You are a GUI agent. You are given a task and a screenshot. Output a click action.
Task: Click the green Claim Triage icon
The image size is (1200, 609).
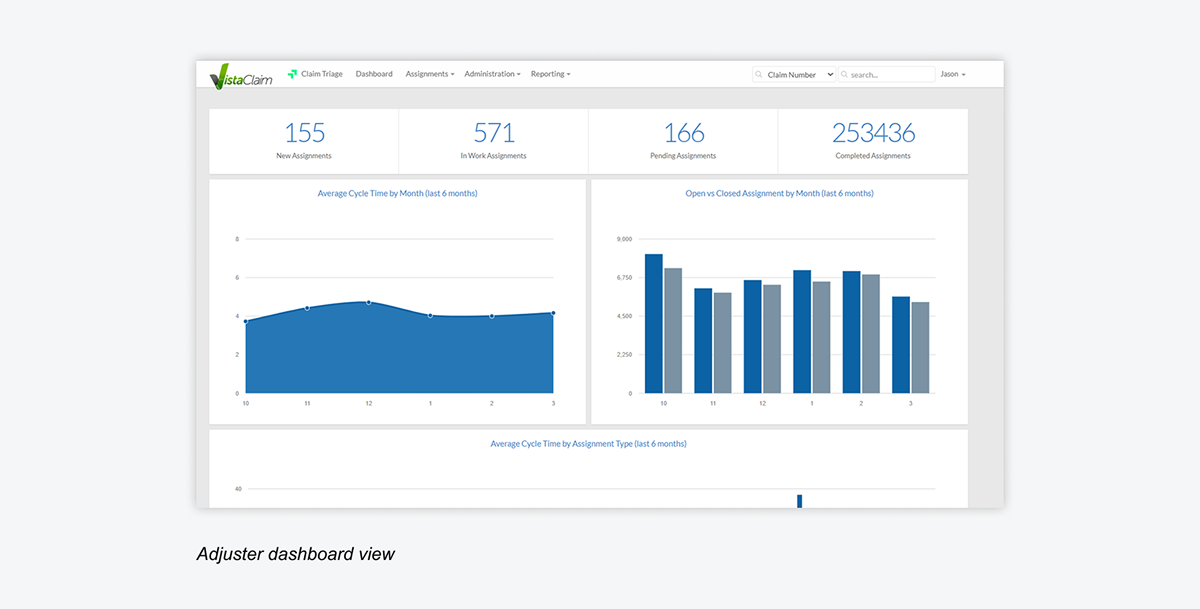point(293,74)
